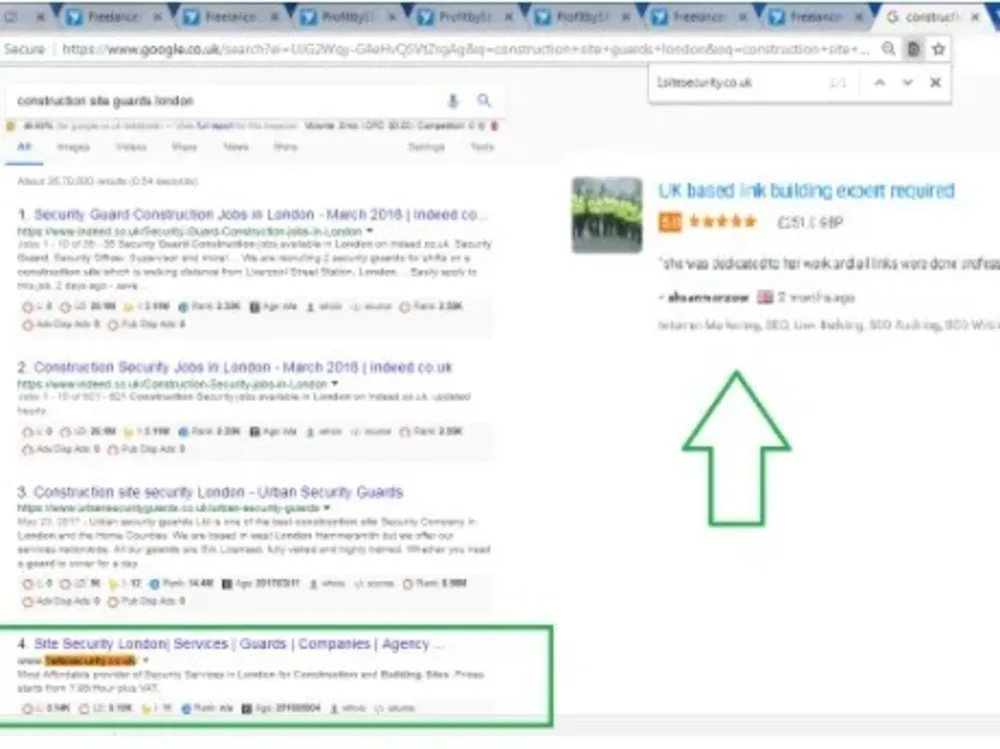Click the orange rating badge in freelancer card
This screenshot has width=1000, height=749.
[670, 222]
